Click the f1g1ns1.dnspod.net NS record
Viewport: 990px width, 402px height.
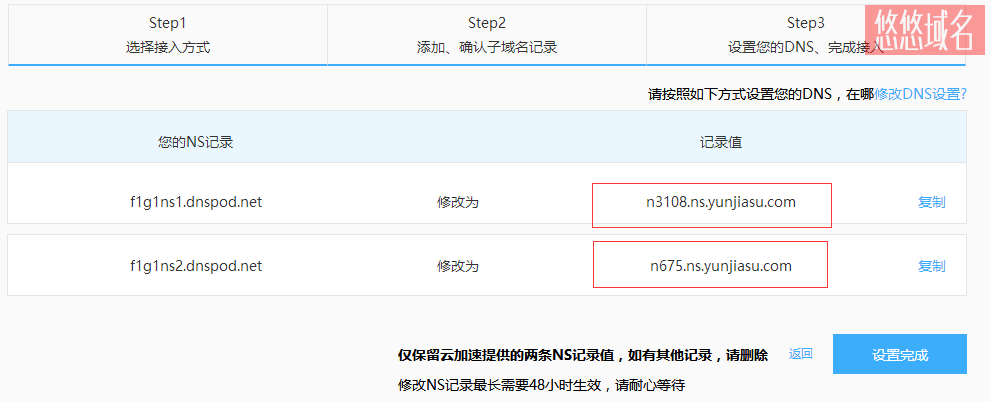tap(196, 203)
